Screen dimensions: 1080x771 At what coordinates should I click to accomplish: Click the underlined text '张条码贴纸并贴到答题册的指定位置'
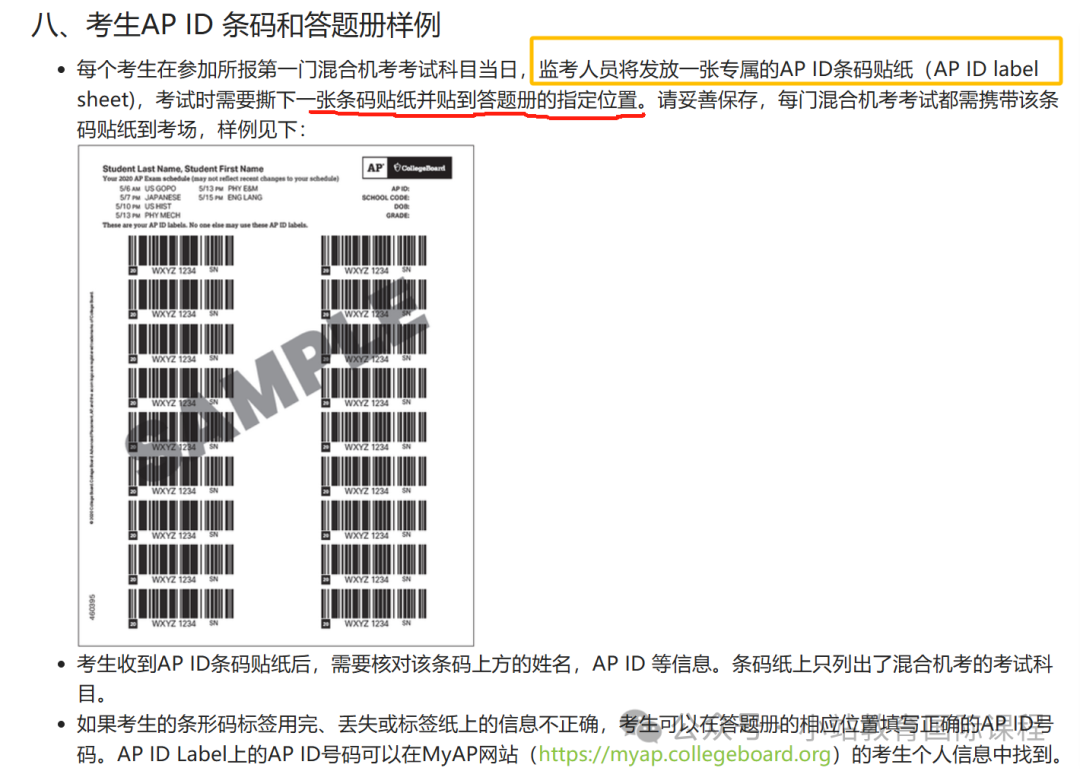(477, 100)
